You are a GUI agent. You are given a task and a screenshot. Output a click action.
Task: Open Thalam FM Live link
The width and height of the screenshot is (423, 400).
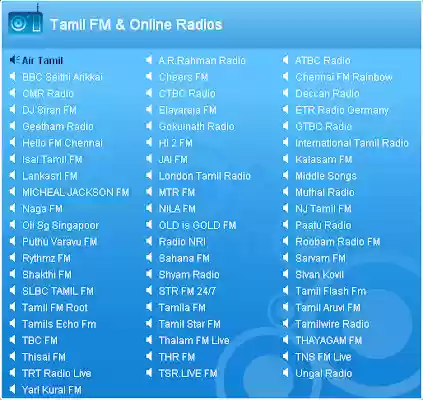tap(194, 340)
